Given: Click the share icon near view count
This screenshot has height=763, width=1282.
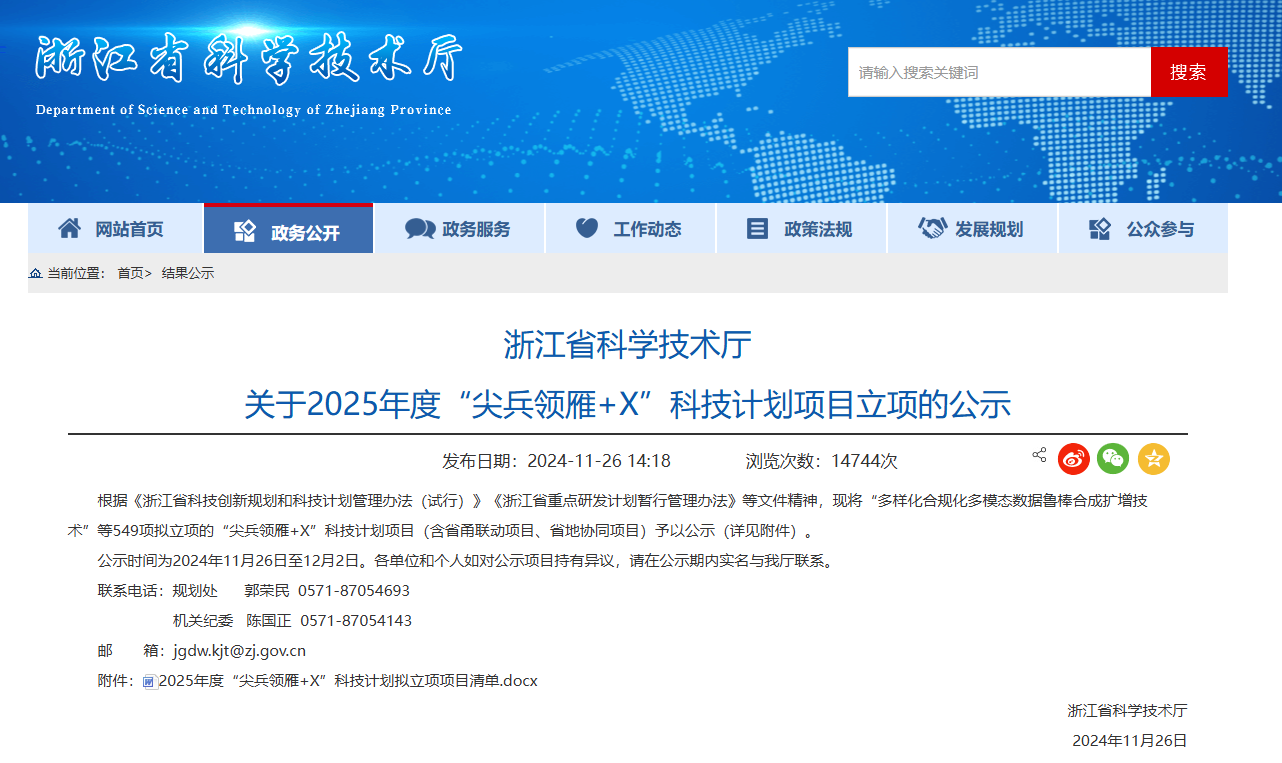Looking at the screenshot, I should coord(1039,455).
